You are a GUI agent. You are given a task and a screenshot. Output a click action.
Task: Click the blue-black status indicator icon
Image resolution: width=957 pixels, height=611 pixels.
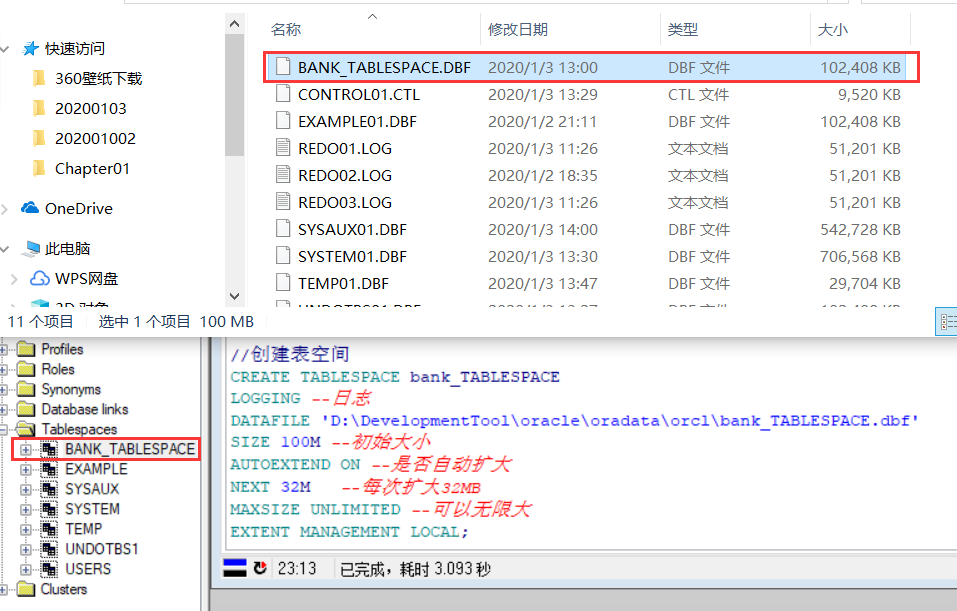(x=235, y=568)
